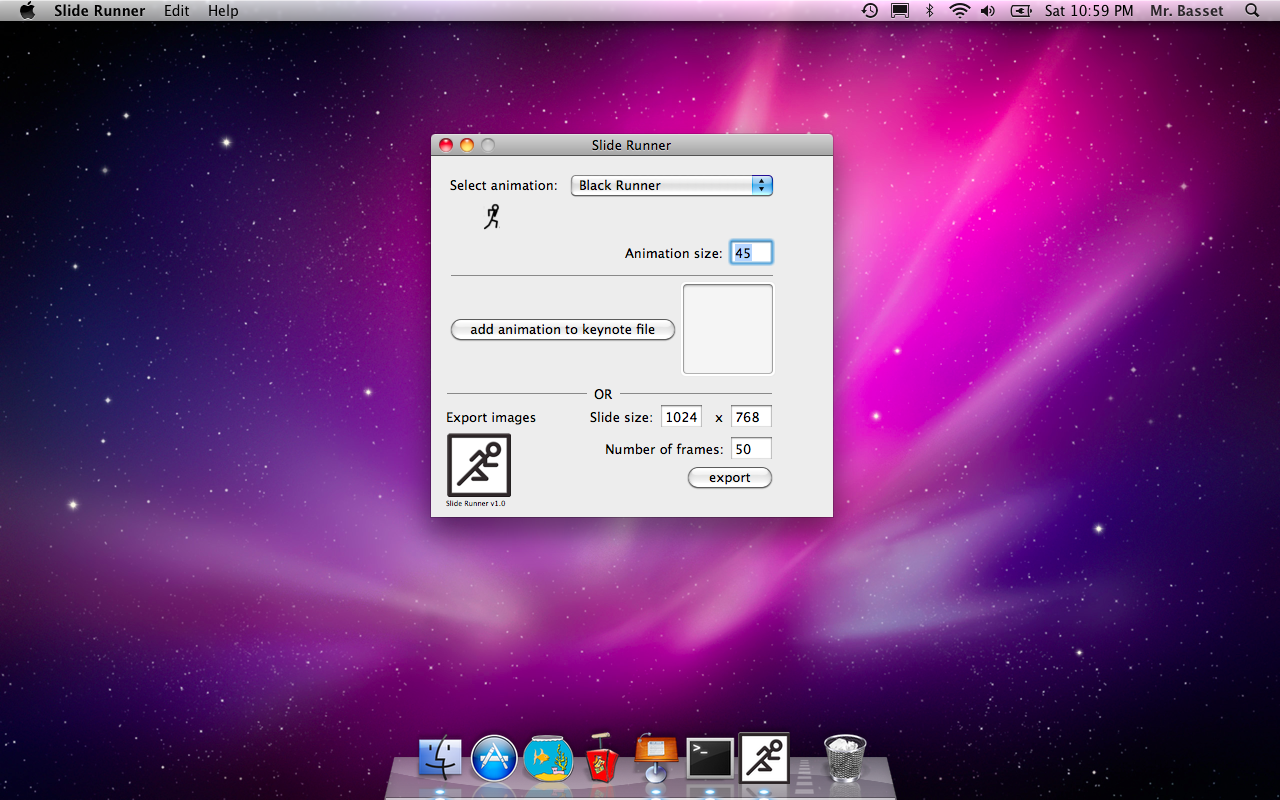Open the Trash in the dock
Image resolution: width=1280 pixels, height=800 pixels.
point(845,758)
